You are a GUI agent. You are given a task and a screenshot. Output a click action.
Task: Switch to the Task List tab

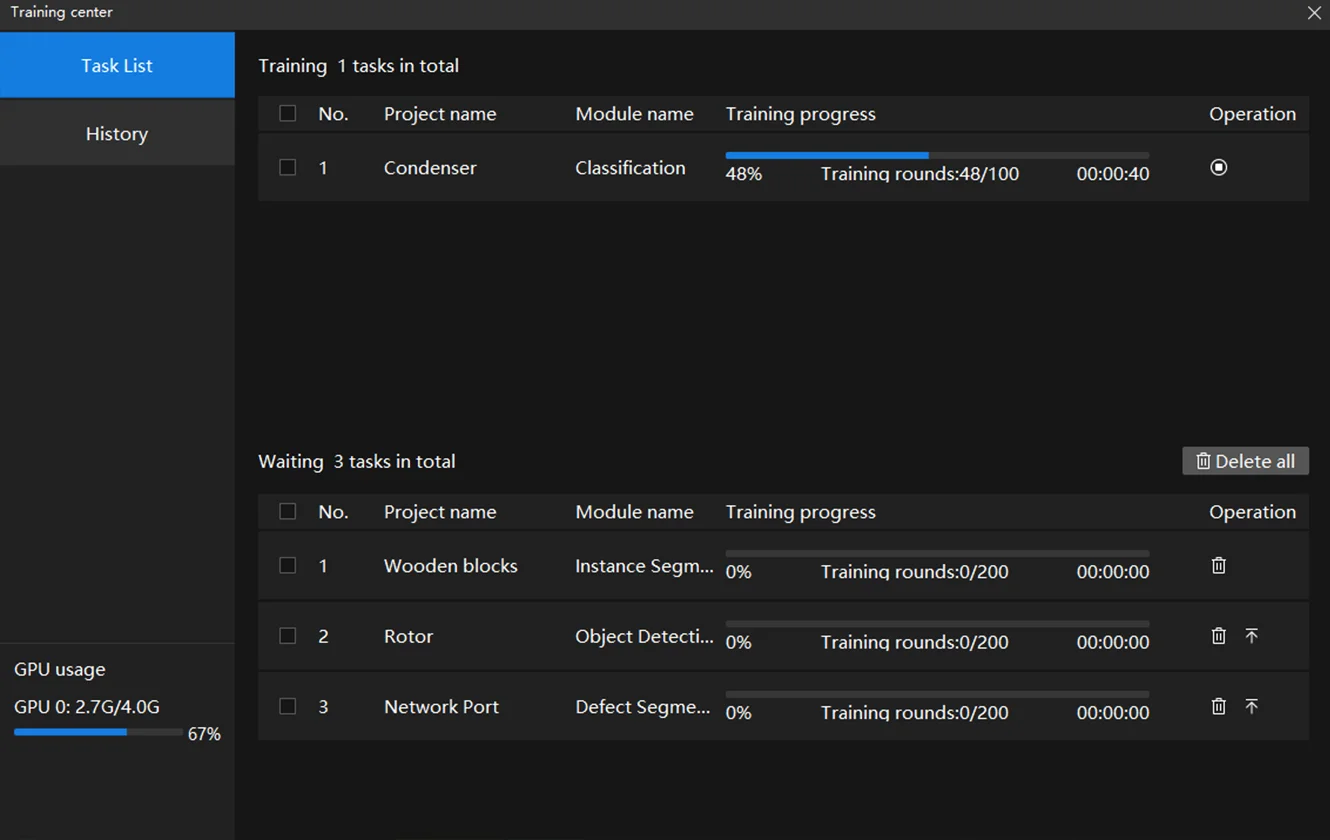point(117,65)
